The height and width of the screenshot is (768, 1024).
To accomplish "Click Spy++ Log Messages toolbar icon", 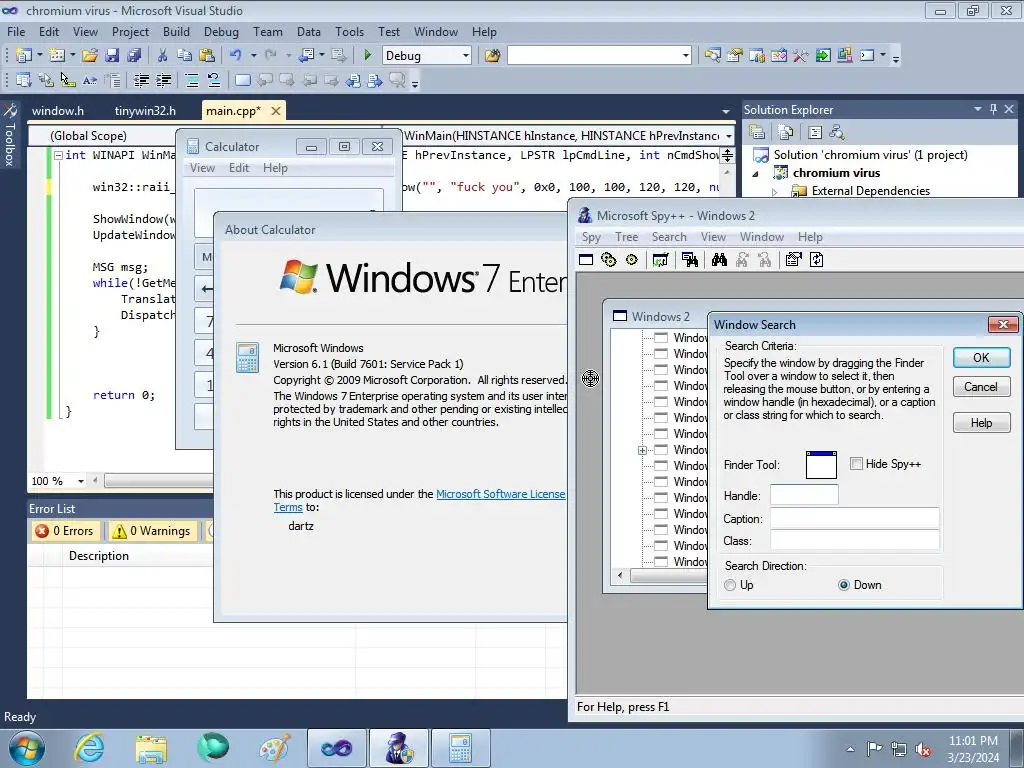I will coord(660,260).
